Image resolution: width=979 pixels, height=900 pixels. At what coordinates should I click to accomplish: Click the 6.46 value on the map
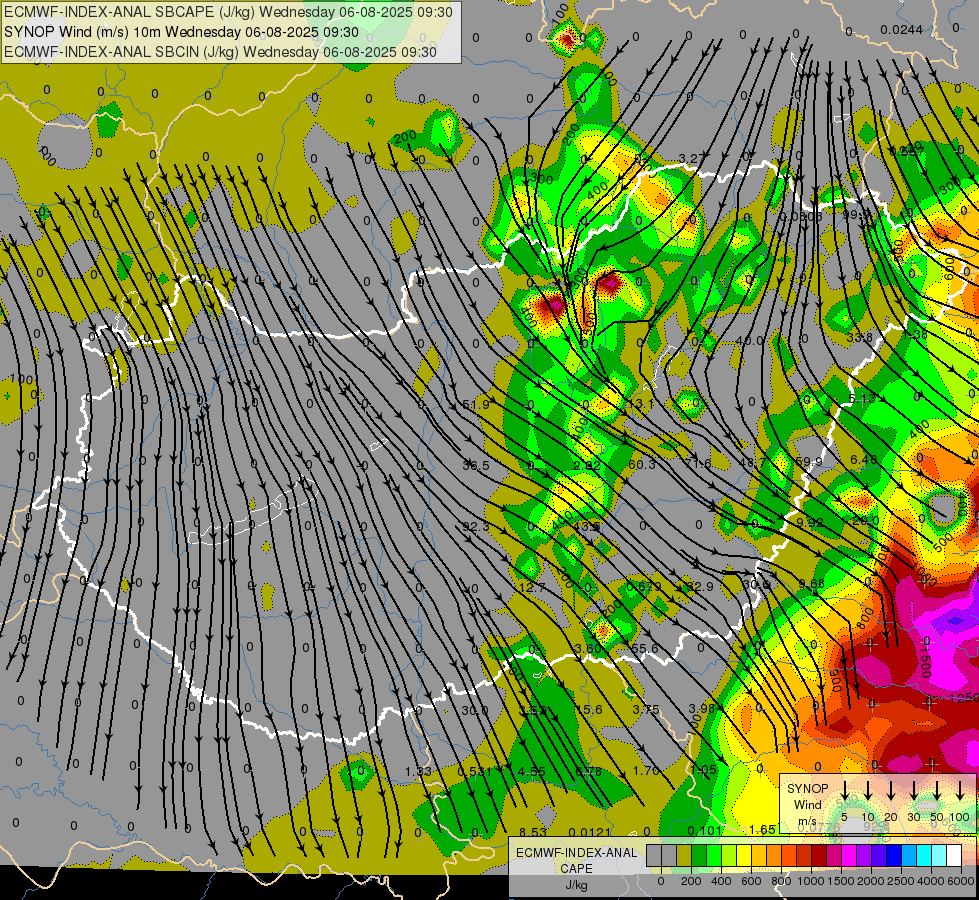tap(863, 459)
